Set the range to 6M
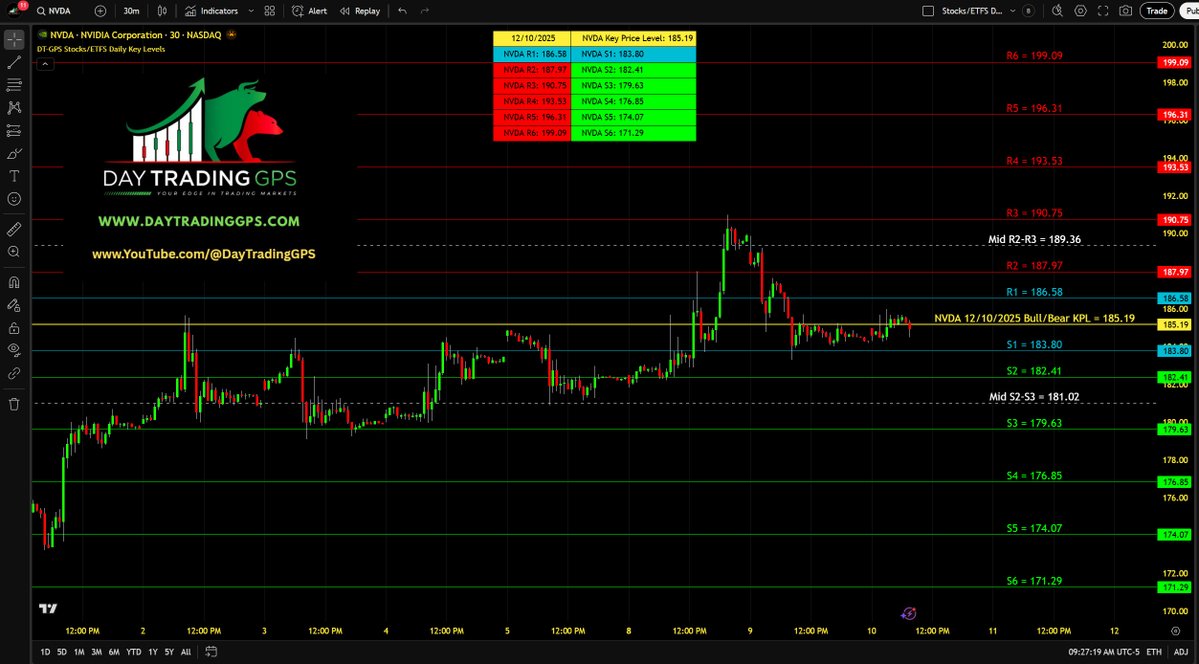Image resolution: width=1199 pixels, height=664 pixels. [x=114, y=652]
